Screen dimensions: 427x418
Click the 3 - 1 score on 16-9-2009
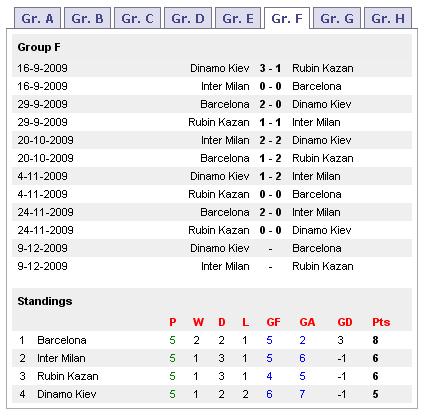(270, 68)
